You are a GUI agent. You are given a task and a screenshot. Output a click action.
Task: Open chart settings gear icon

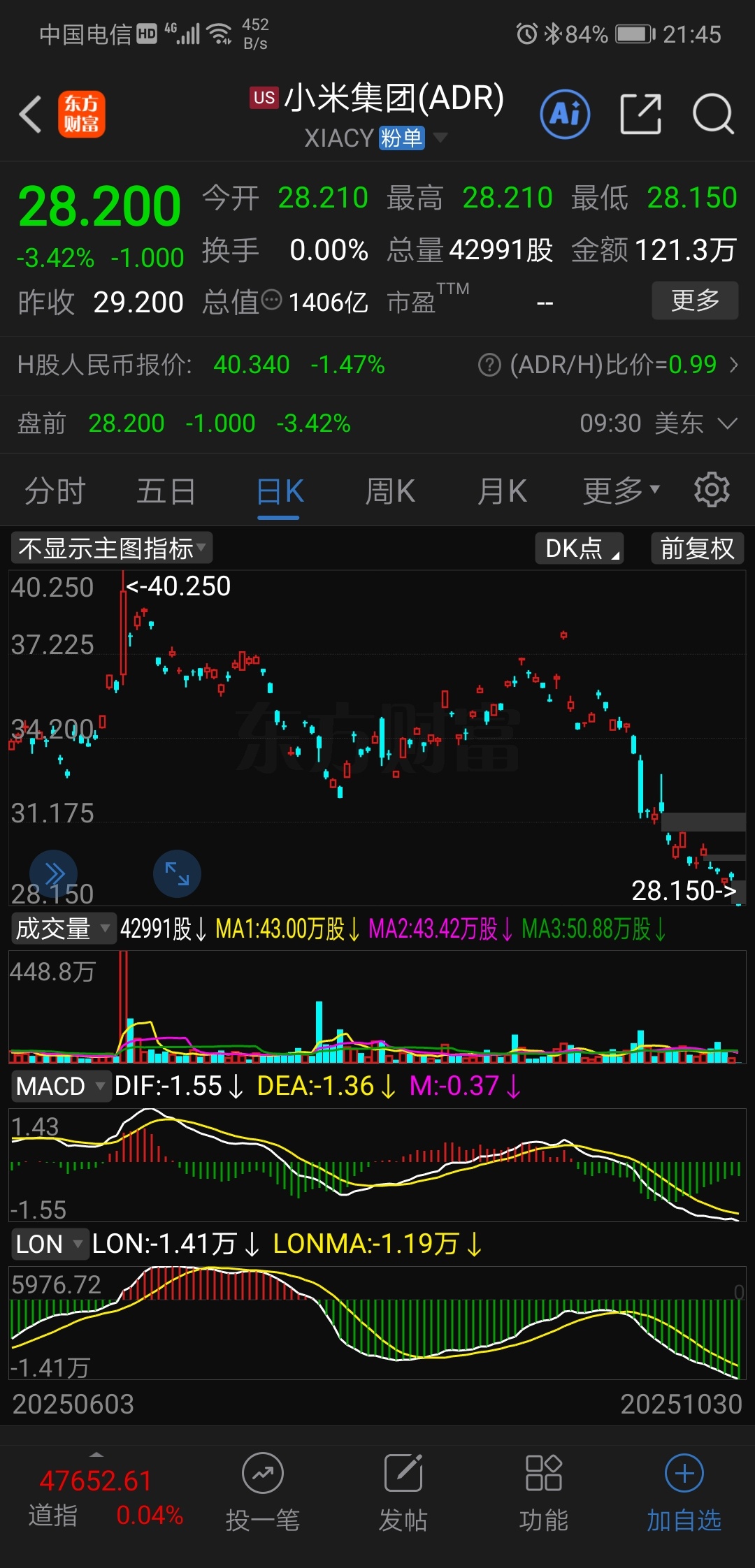(x=712, y=490)
